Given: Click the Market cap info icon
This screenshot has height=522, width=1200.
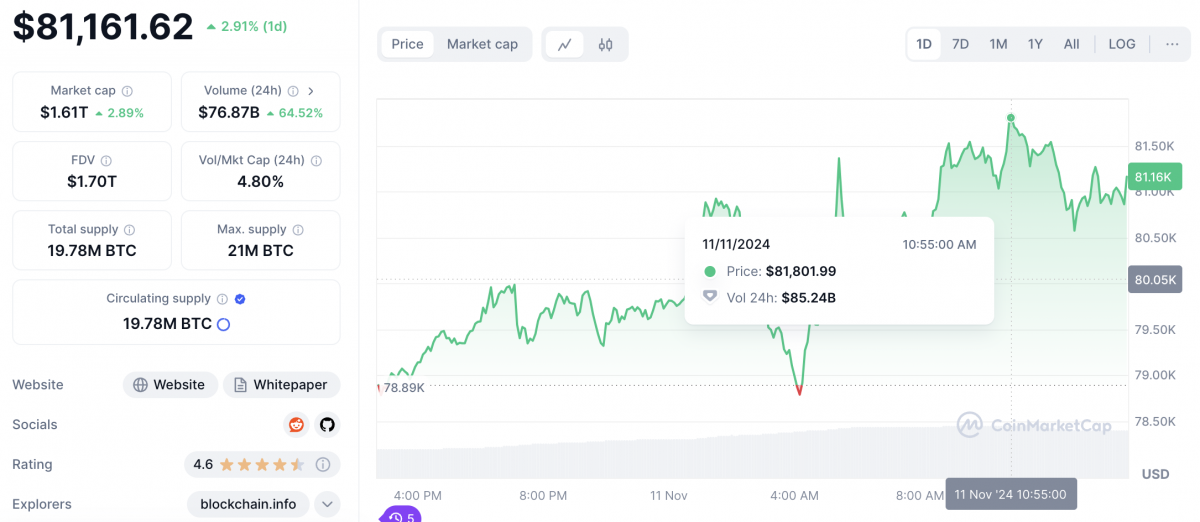Looking at the screenshot, I should point(127,91).
